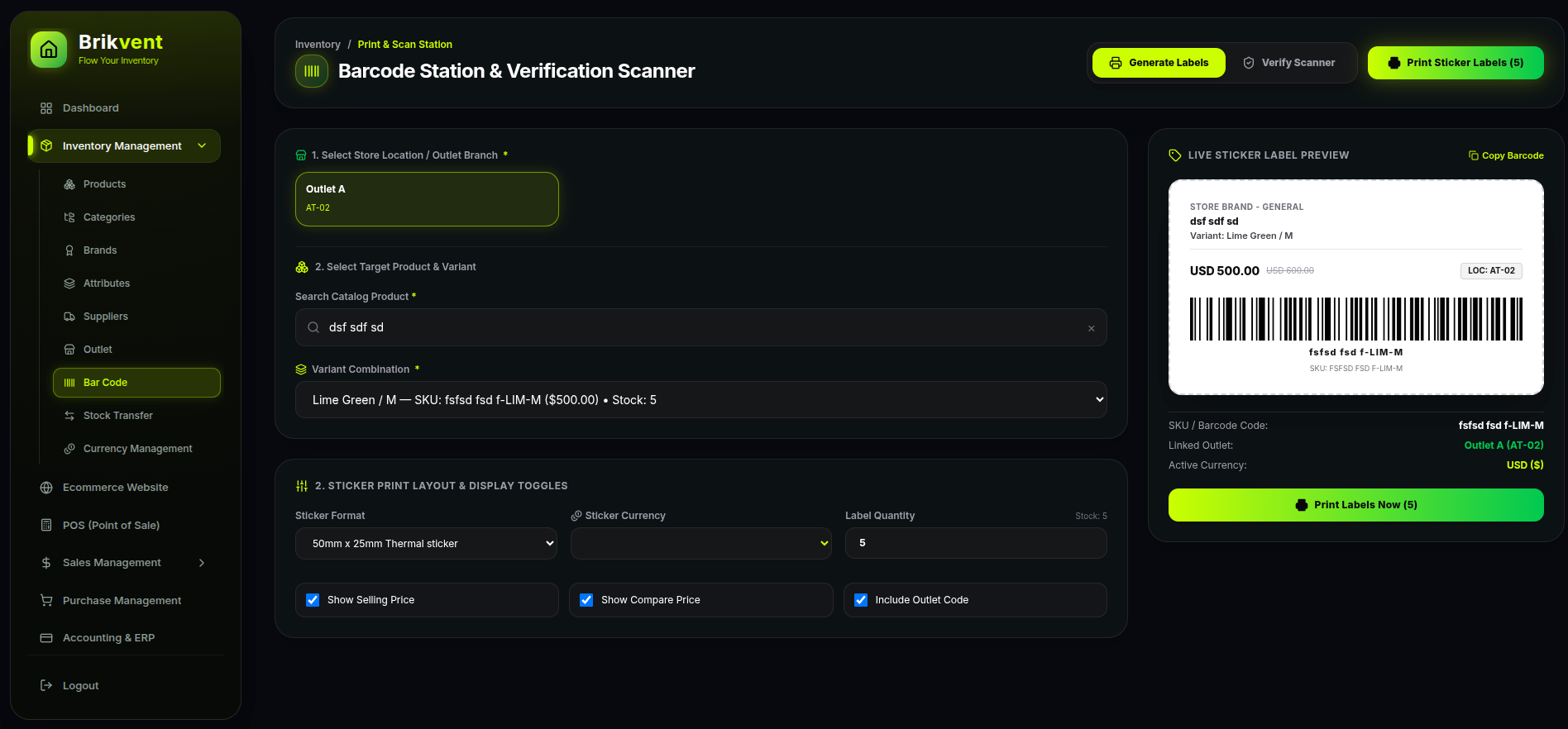
Task: Click the Purchase Management cart icon
Action: click(46, 601)
